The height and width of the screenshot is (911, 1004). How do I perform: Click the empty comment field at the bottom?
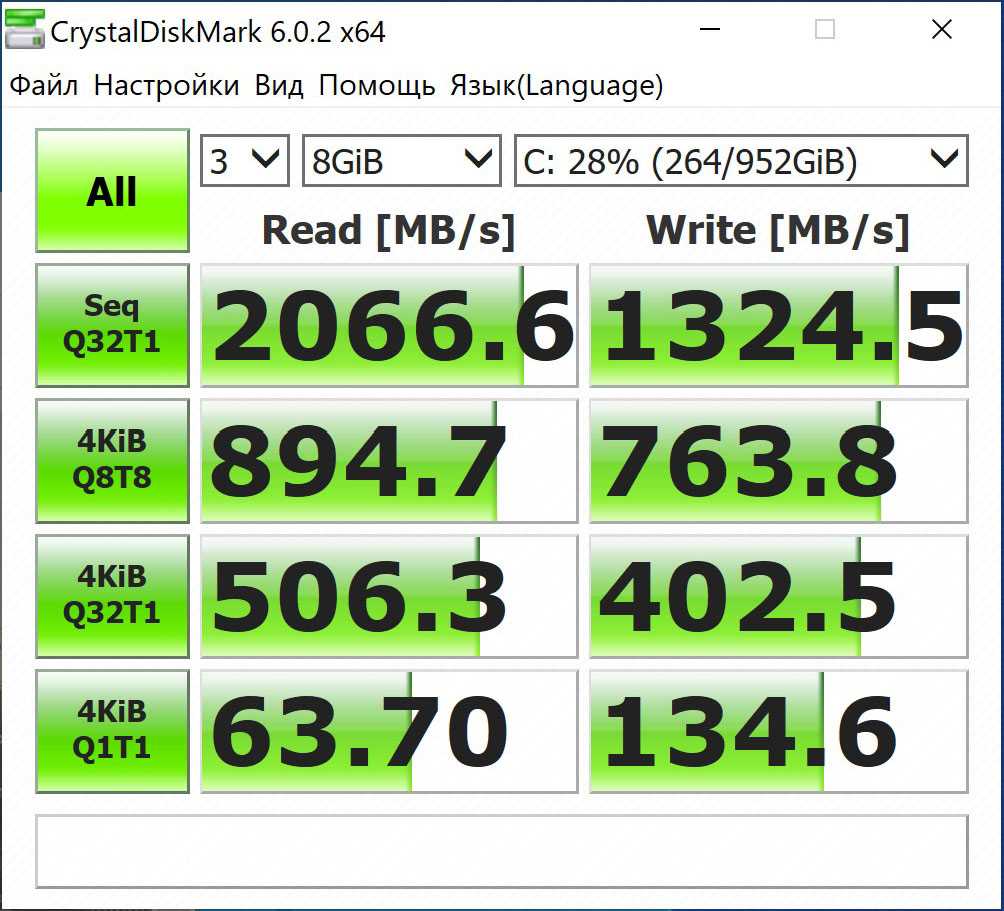[502, 851]
